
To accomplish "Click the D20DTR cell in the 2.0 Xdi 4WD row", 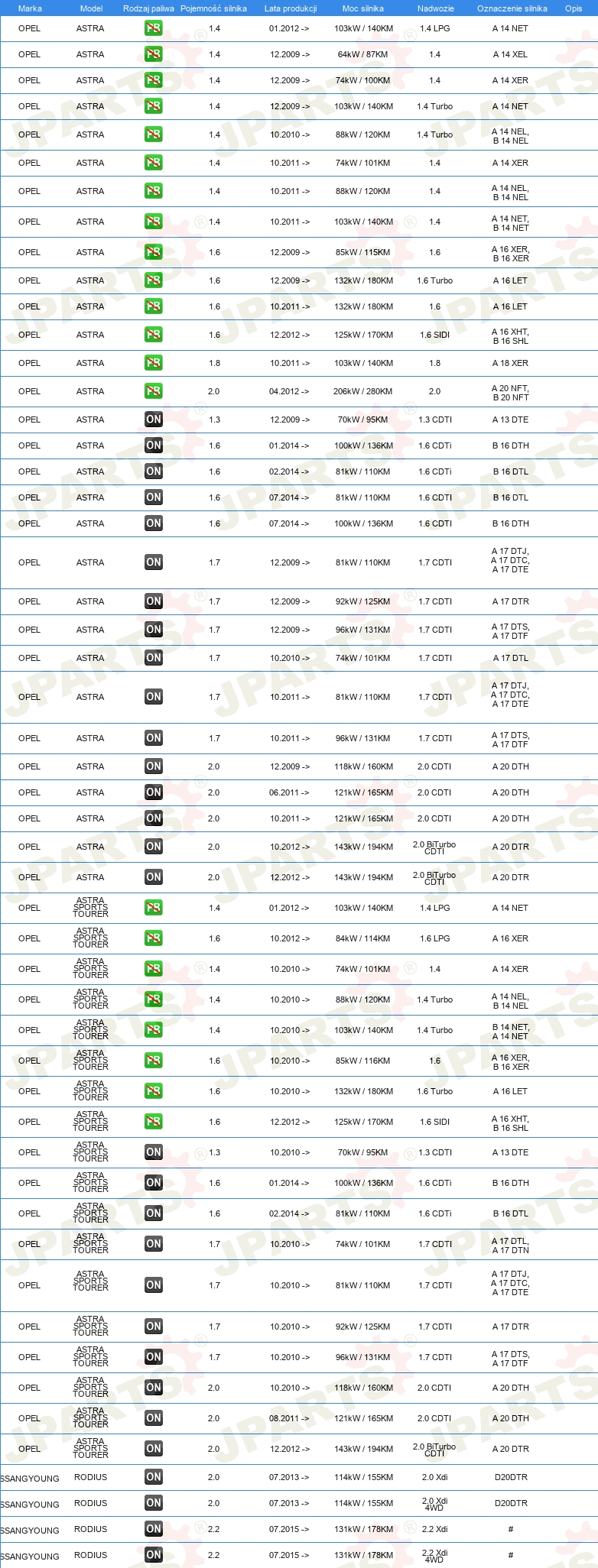I will (x=510, y=1503).
